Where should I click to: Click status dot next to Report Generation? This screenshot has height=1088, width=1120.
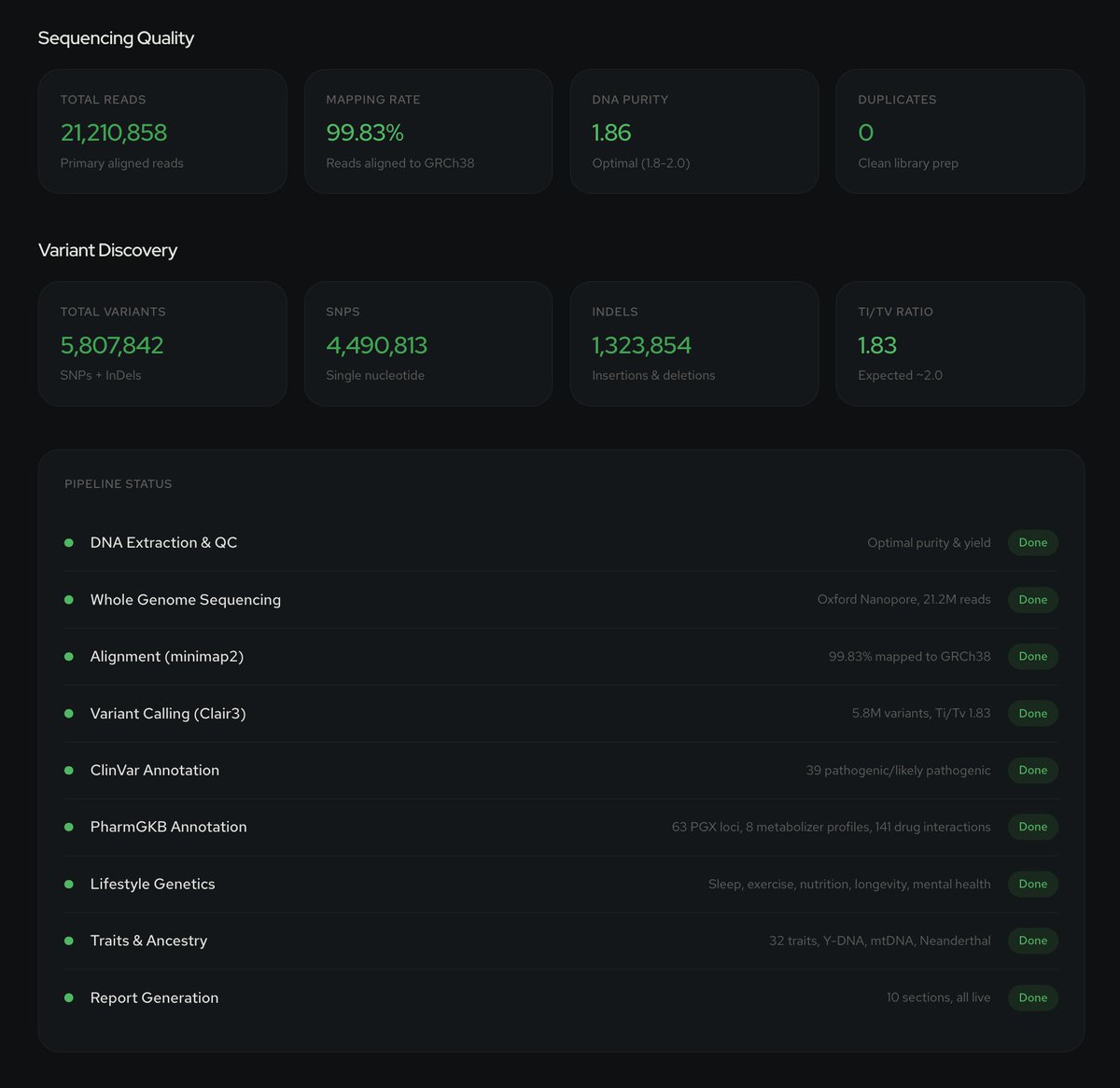click(68, 998)
